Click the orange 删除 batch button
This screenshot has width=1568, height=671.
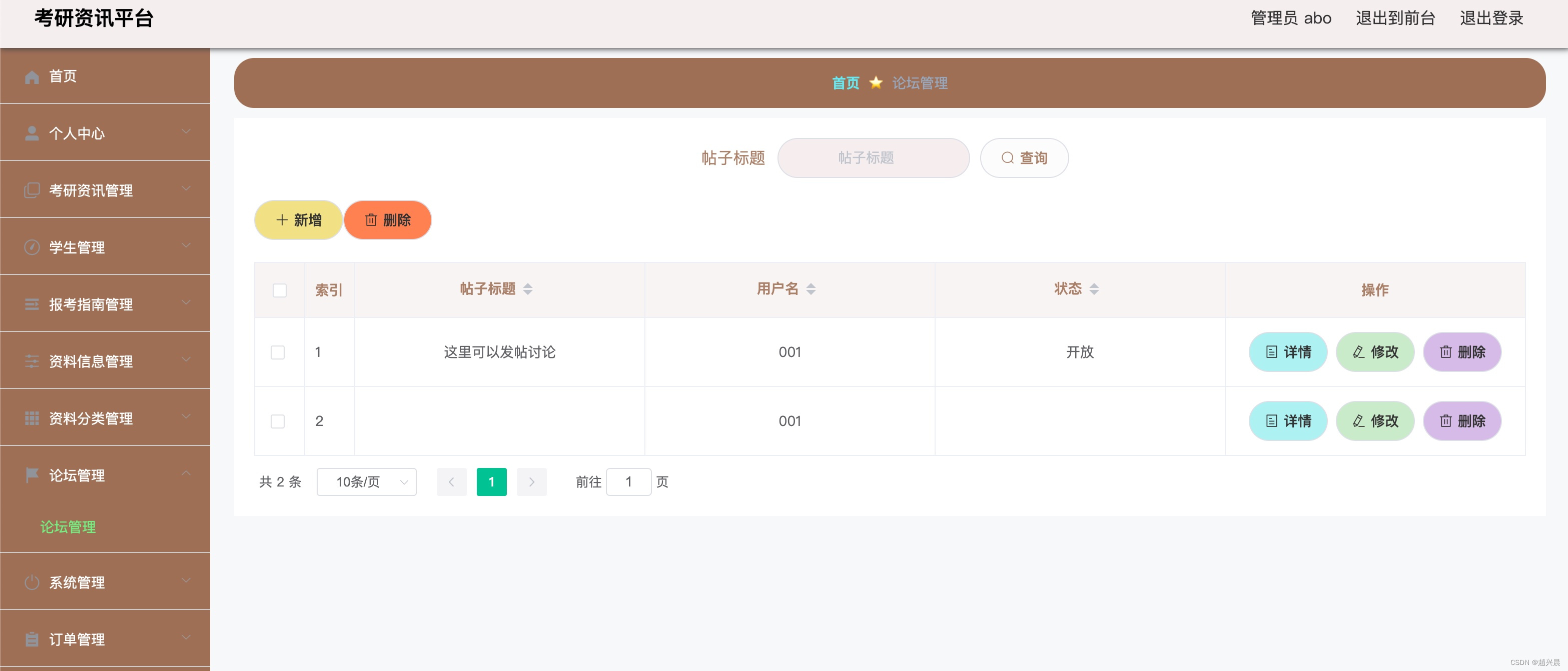point(388,220)
